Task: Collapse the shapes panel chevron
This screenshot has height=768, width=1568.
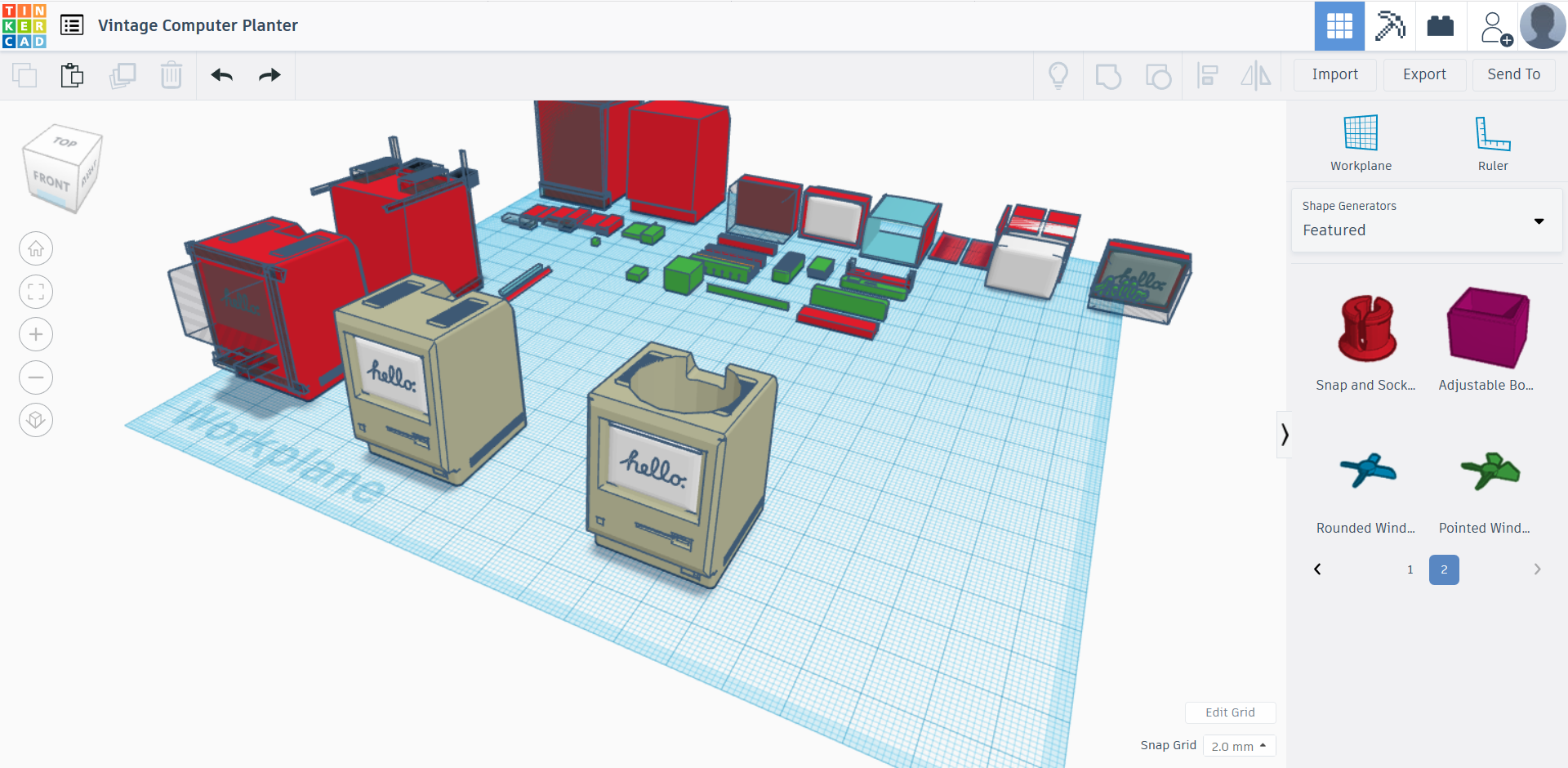Action: tap(1284, 434)
